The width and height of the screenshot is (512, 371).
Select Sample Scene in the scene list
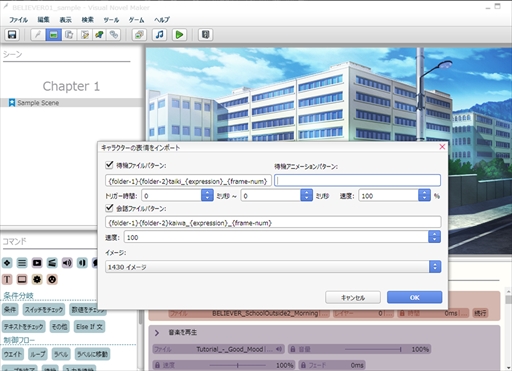click(x=38, y=103)
